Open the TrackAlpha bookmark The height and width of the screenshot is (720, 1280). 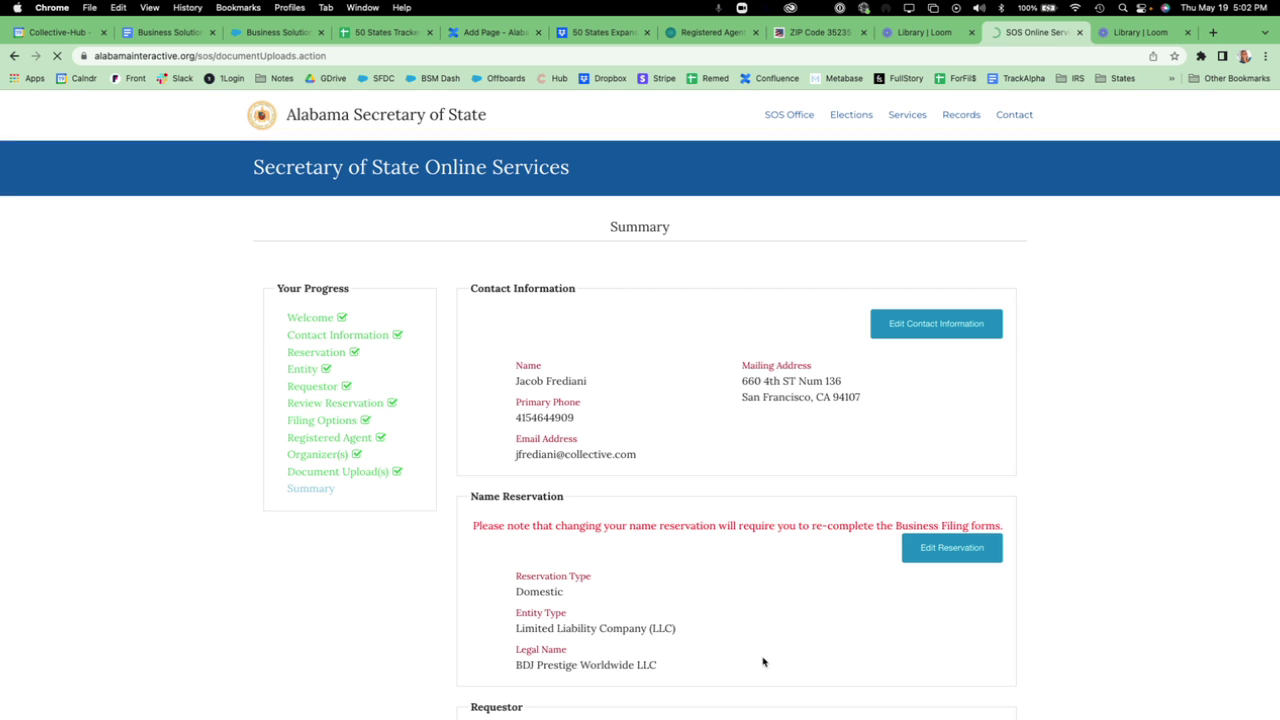click(1016, 78)
